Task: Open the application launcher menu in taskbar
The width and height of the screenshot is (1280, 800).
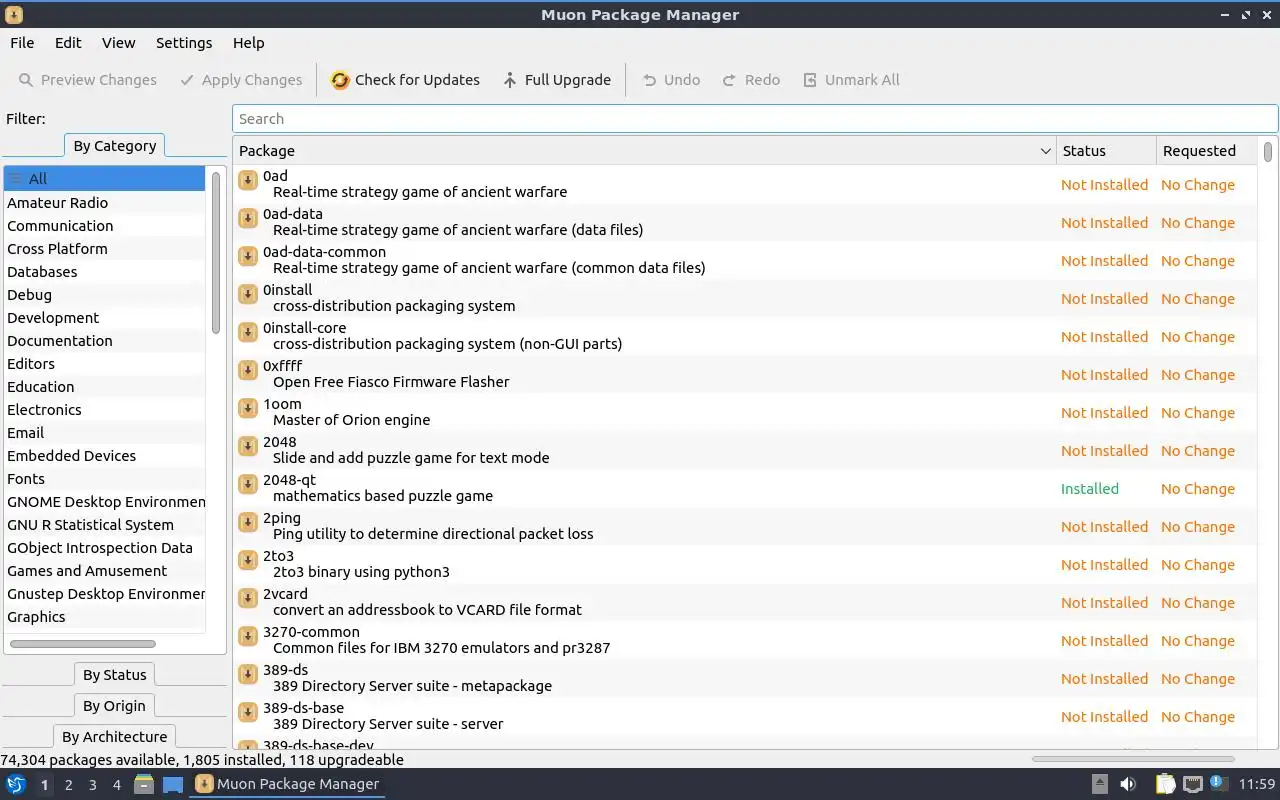Action: [x=16, y=785]
